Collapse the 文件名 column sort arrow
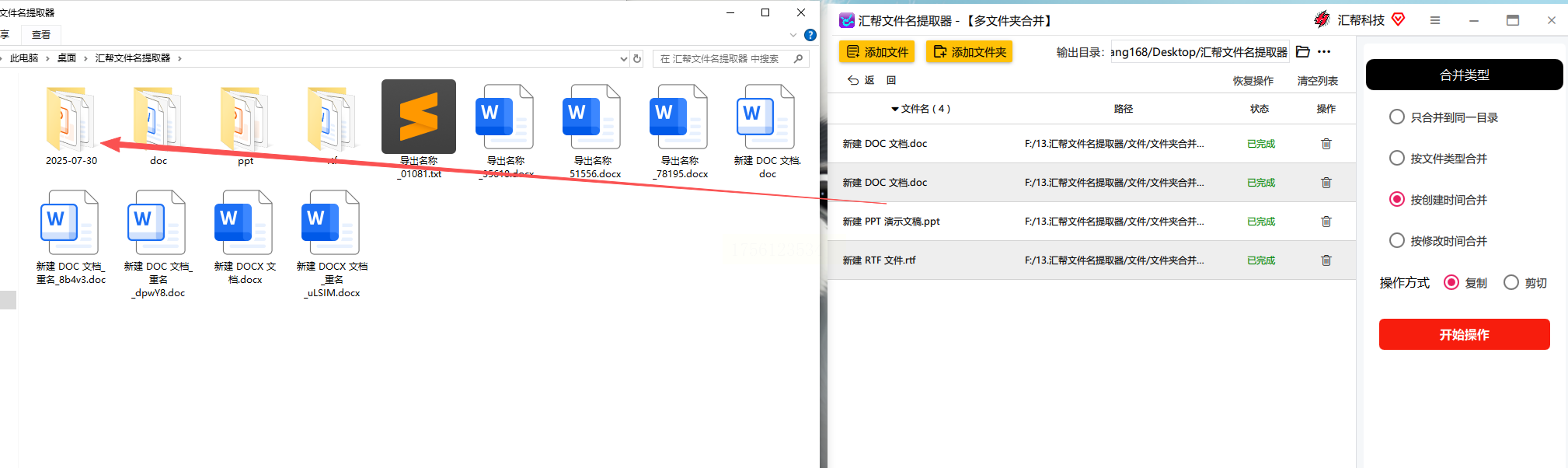Screen dimensions: 1568x468 pos(895,109)
